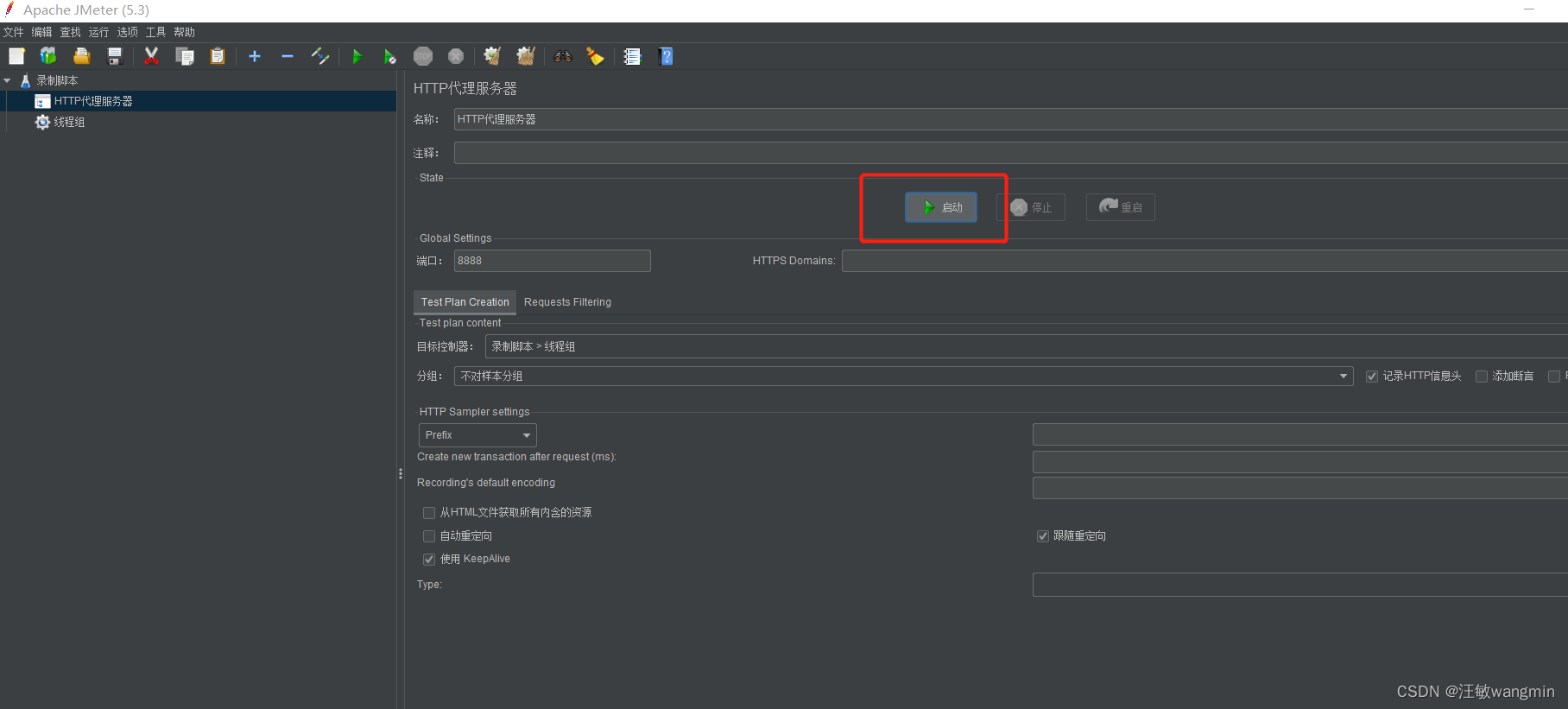Open Search with binoculars icon
The width and height of the screenshot is (1568, 709).
(563, 56)
